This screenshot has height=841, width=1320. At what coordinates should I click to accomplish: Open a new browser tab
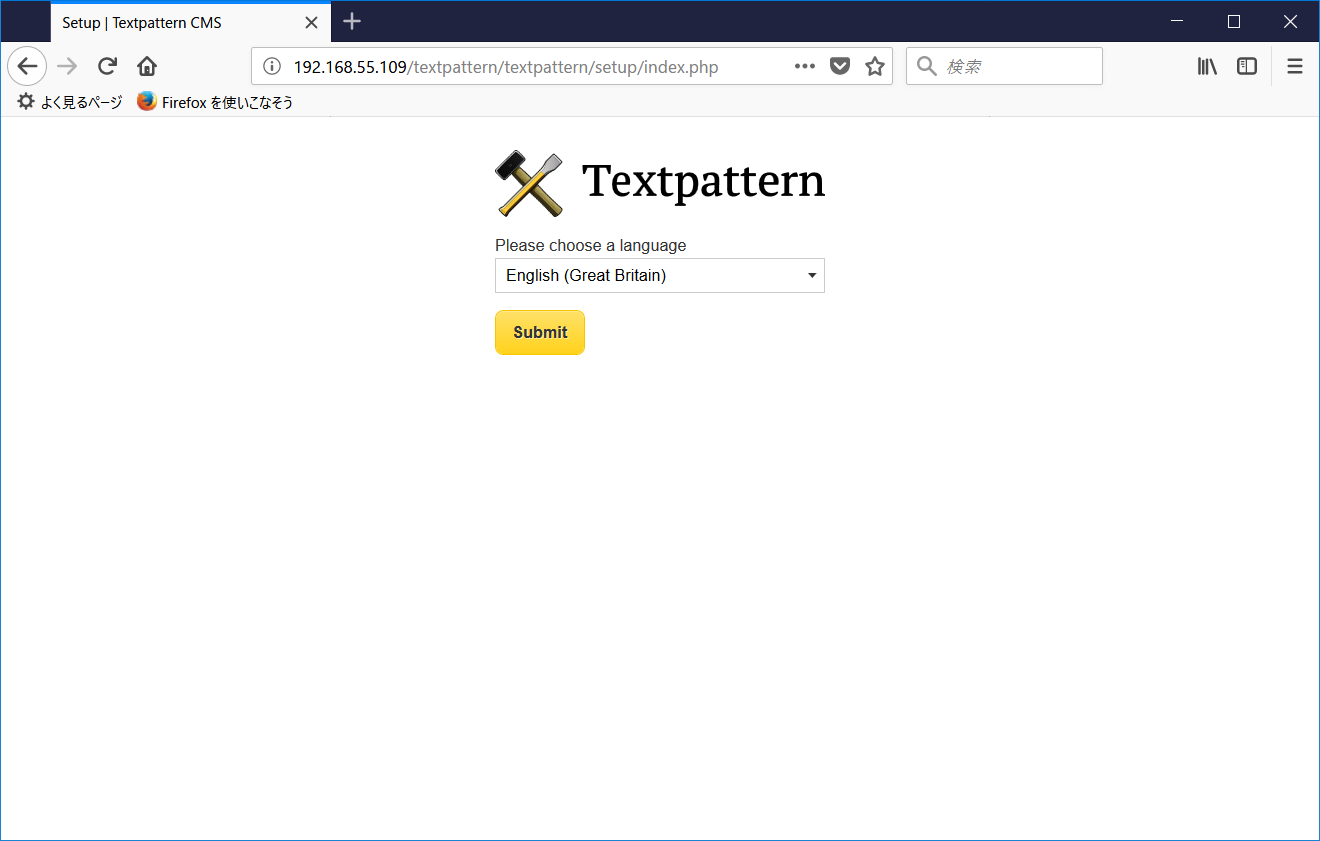[351, 21]
